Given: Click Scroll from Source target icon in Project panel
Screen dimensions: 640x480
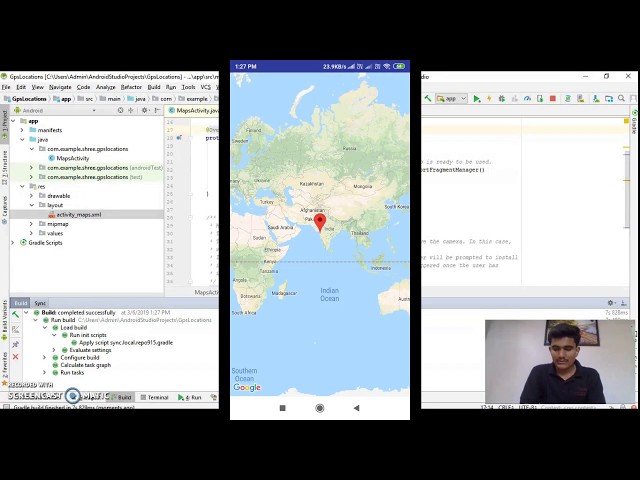Looking at the screenshot, I should click(x=120, y=110).
